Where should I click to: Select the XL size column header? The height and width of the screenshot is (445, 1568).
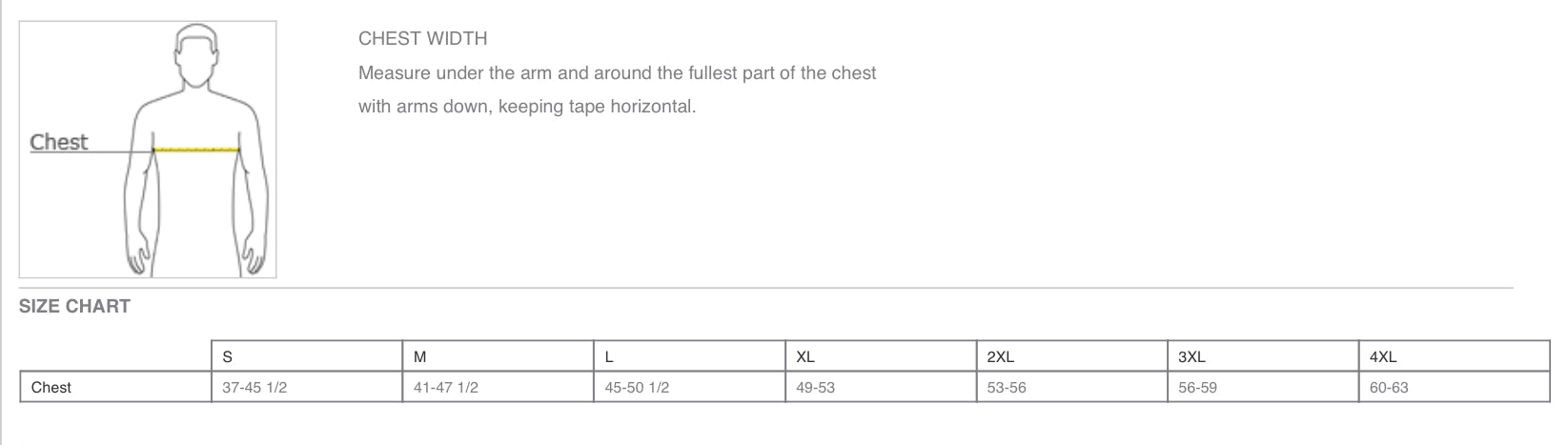[x=881, y=356]
